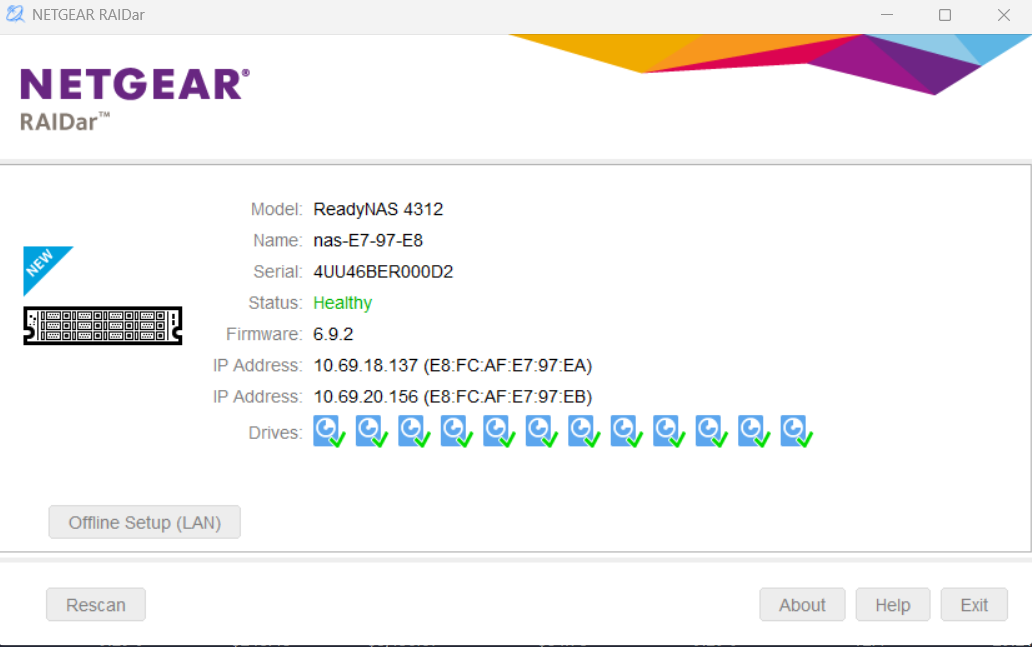This screenshot has height=647, width=1032.
Task: Click the NETGEAR RAIDar window title text
Action: [x=88, y=14]
